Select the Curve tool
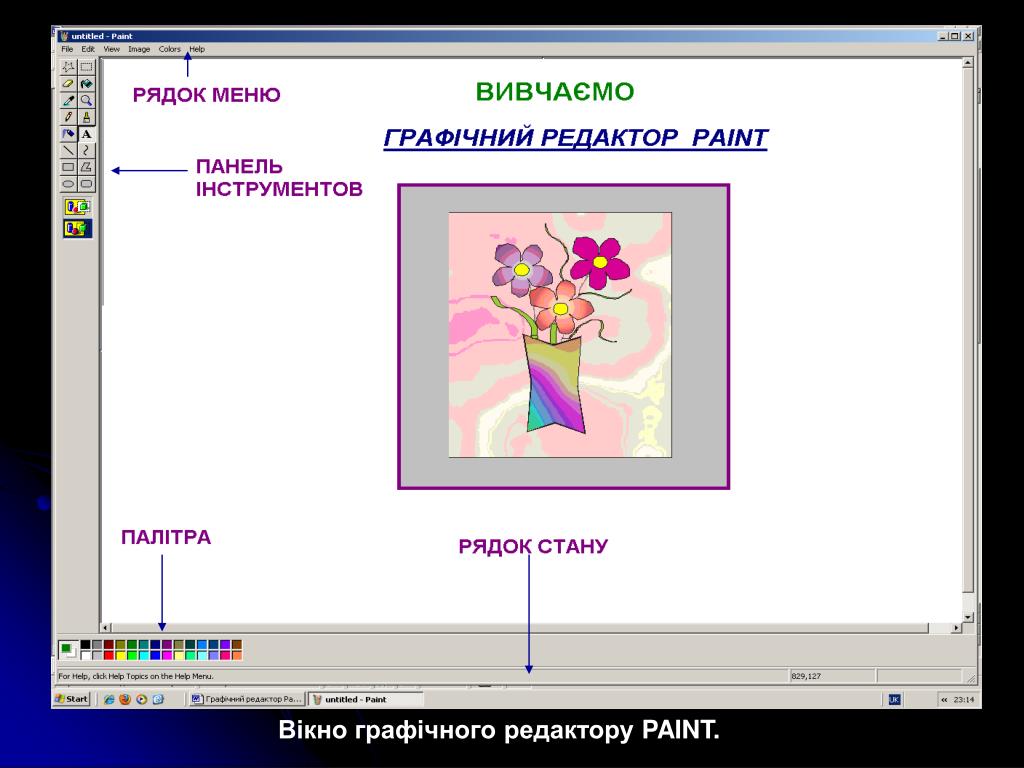The width and height of the screenshot is (1024, 768). (x=86, y=150)
